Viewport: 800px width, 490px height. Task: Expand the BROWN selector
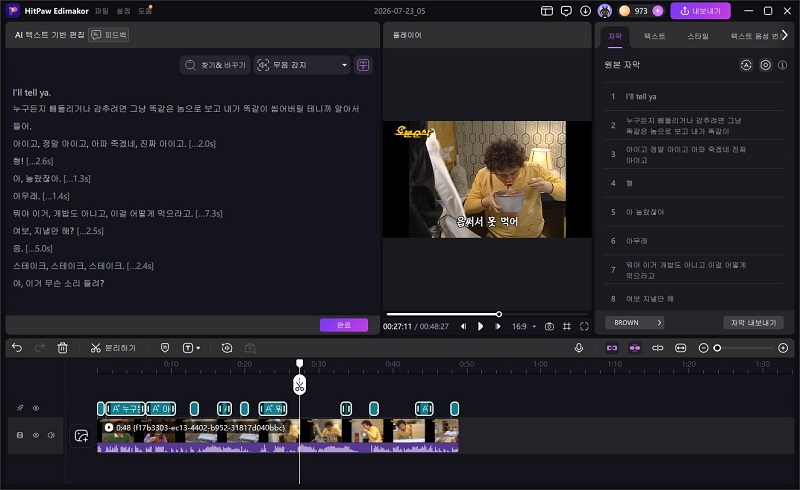635,323
